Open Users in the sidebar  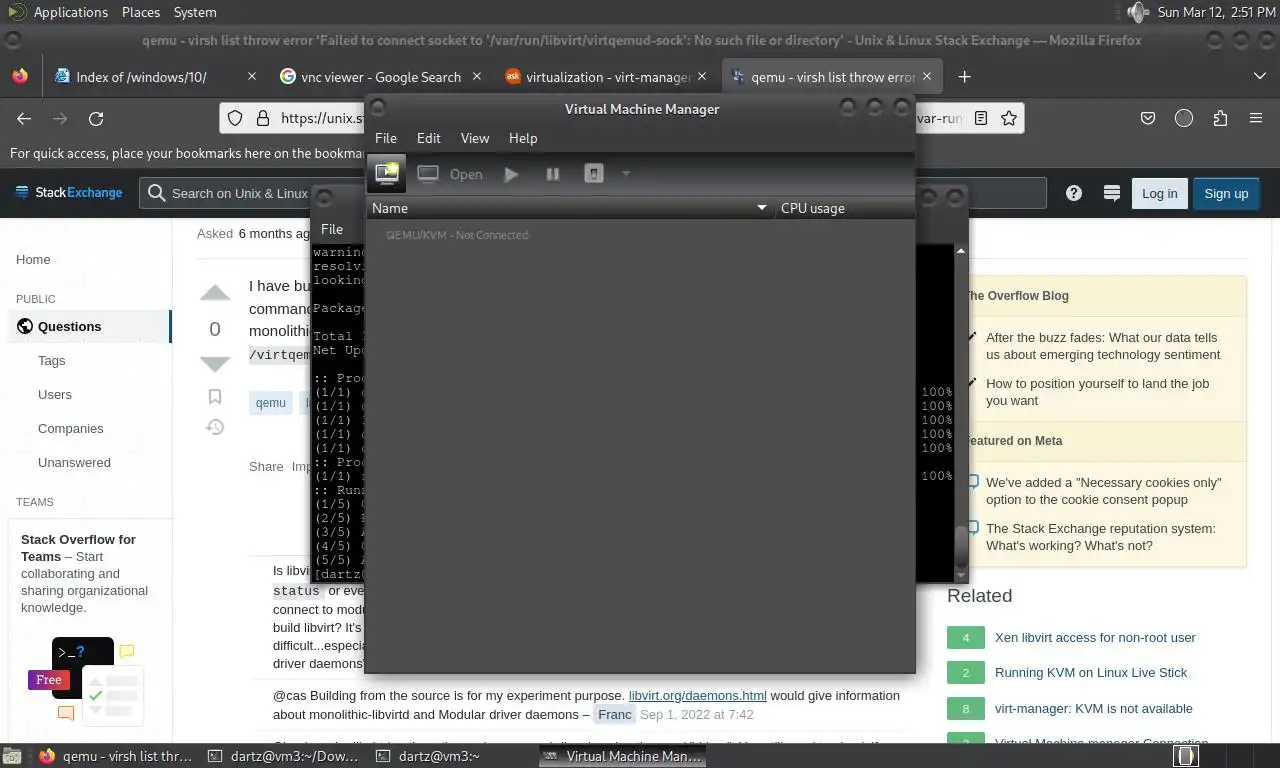coord(55,394)
